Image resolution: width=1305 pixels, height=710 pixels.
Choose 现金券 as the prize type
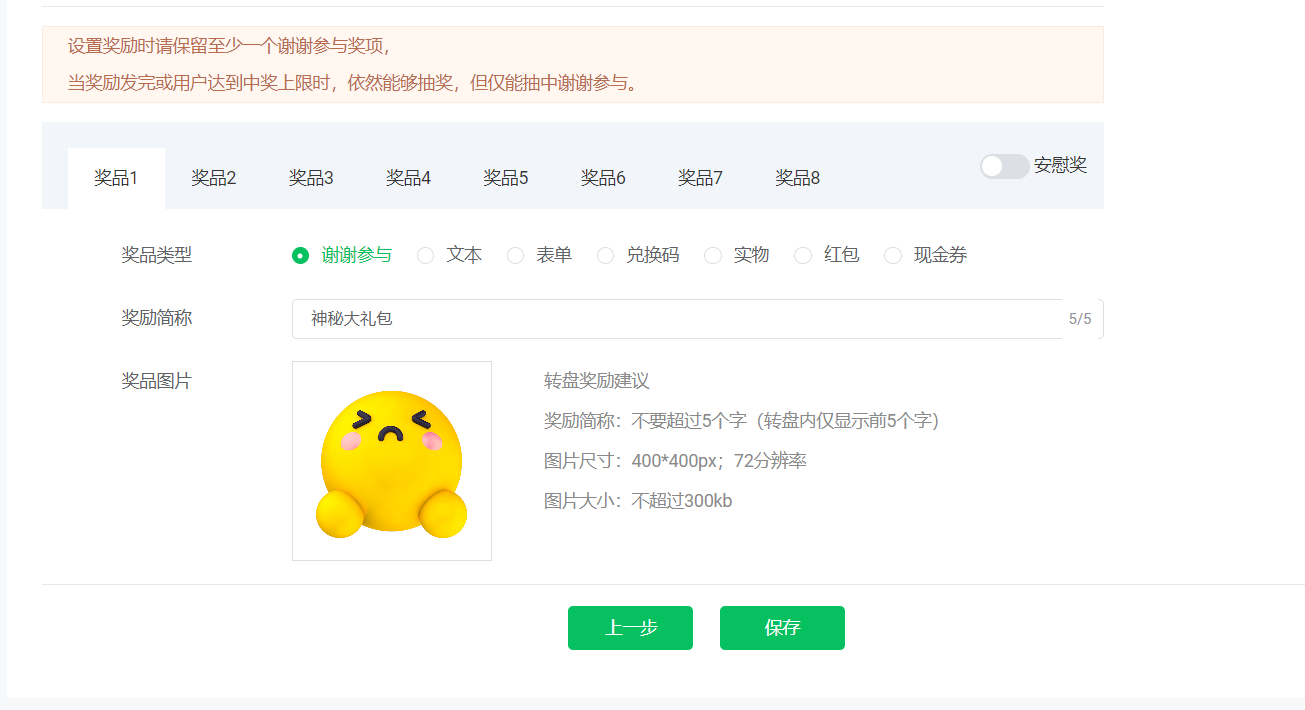pos(893,256)
